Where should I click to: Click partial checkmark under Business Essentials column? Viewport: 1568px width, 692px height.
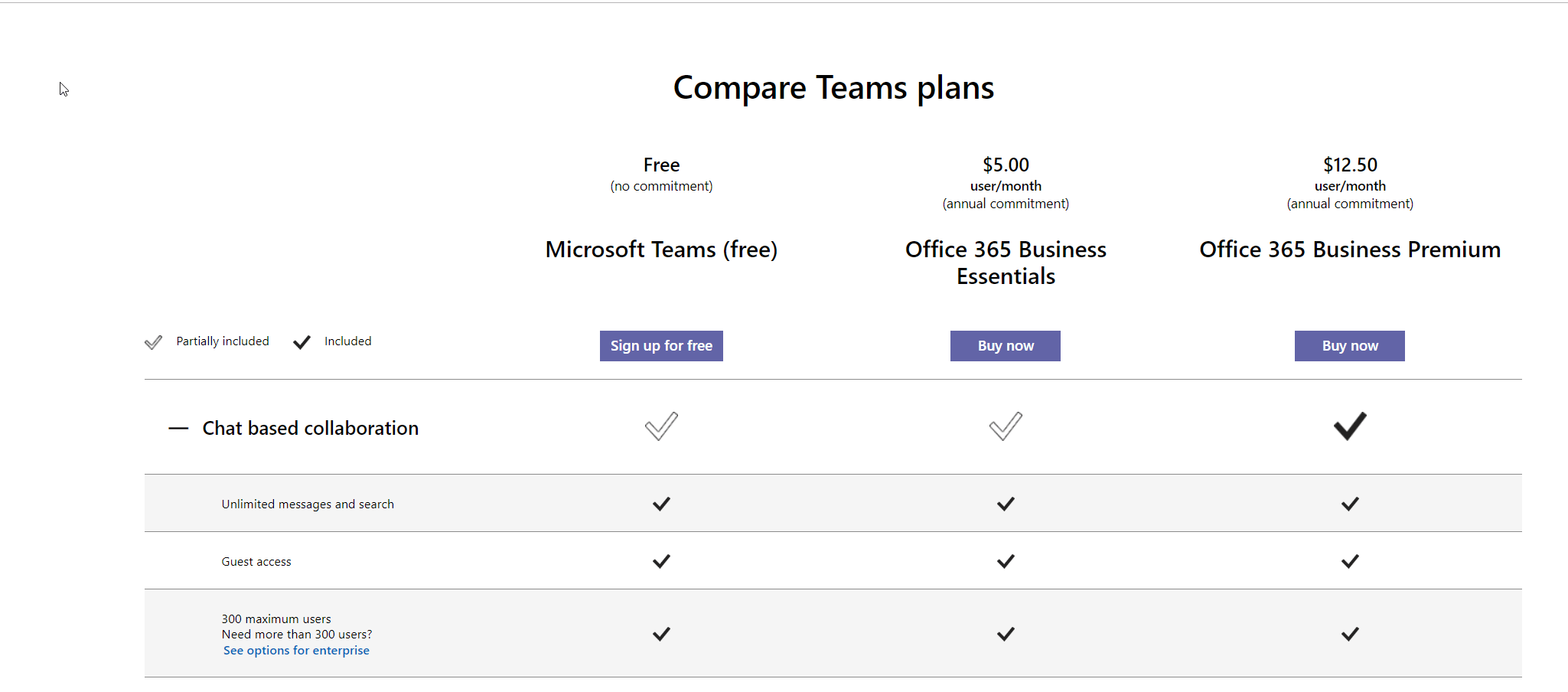(x=1006, y=426)
